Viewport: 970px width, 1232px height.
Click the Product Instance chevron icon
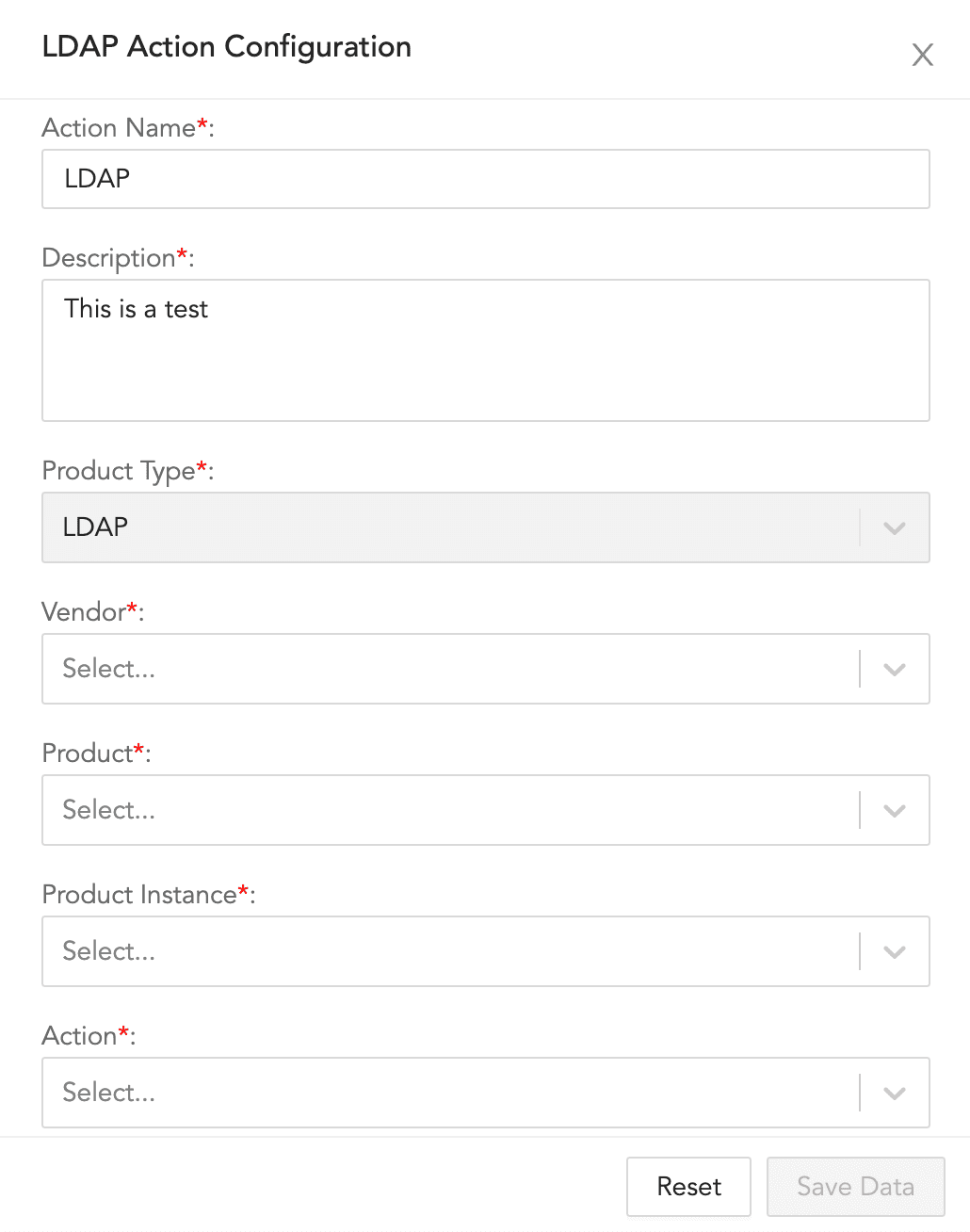(x=894, y=951)
